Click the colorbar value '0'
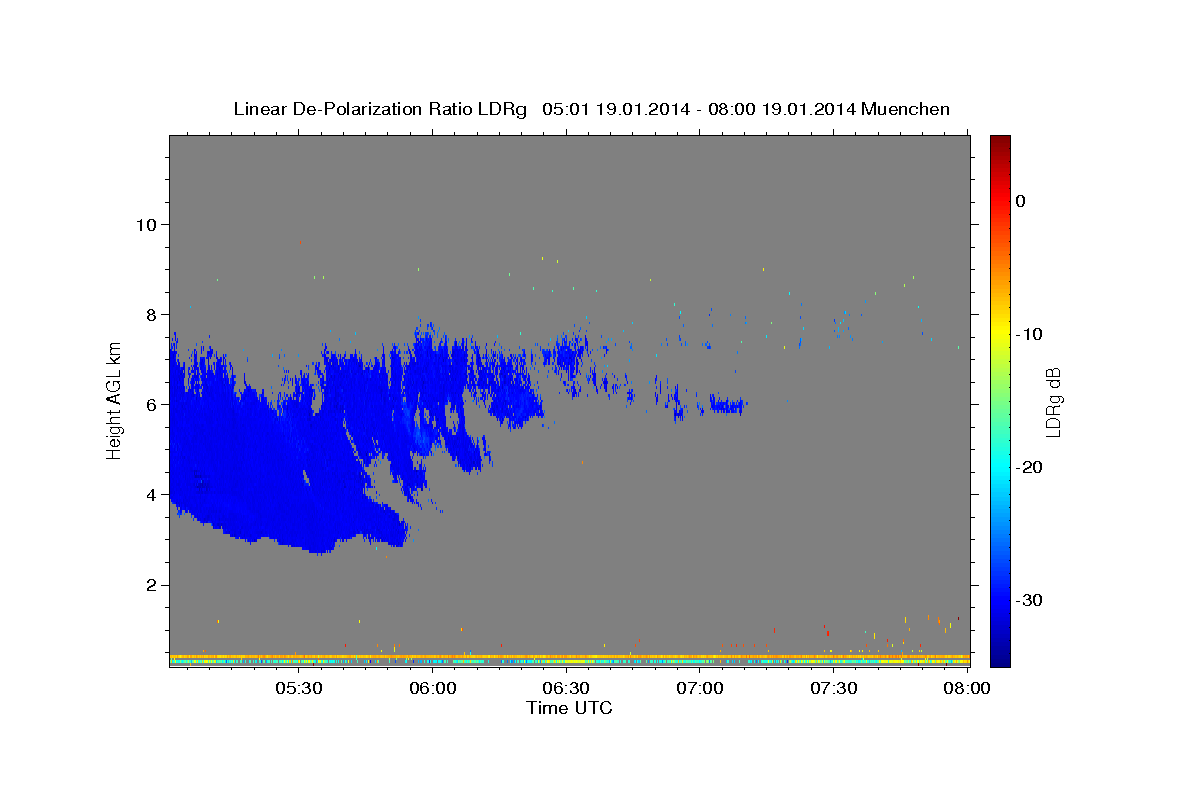 coord(1020,201)
